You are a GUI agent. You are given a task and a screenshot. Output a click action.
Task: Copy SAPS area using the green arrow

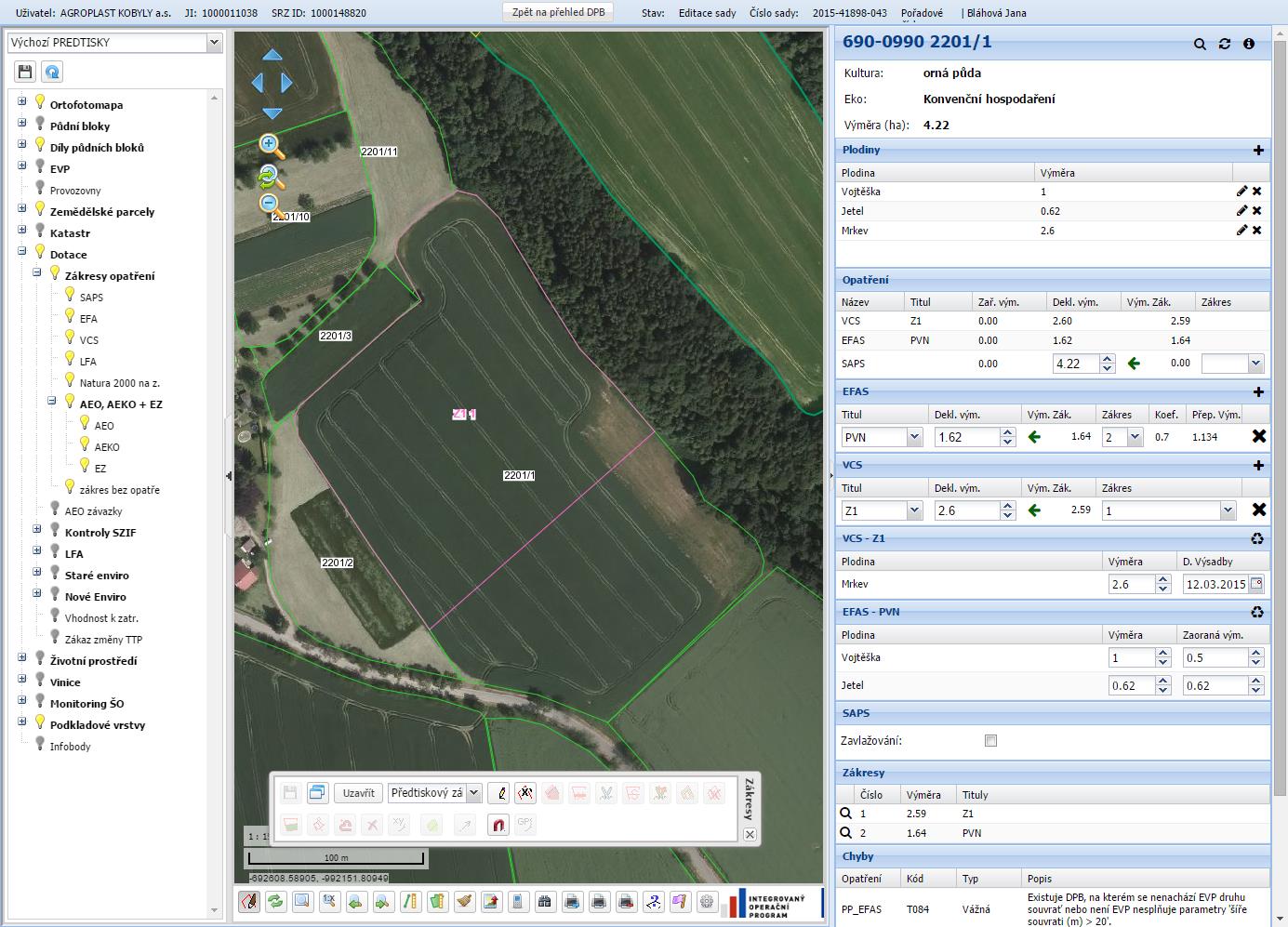point(1134,364)
